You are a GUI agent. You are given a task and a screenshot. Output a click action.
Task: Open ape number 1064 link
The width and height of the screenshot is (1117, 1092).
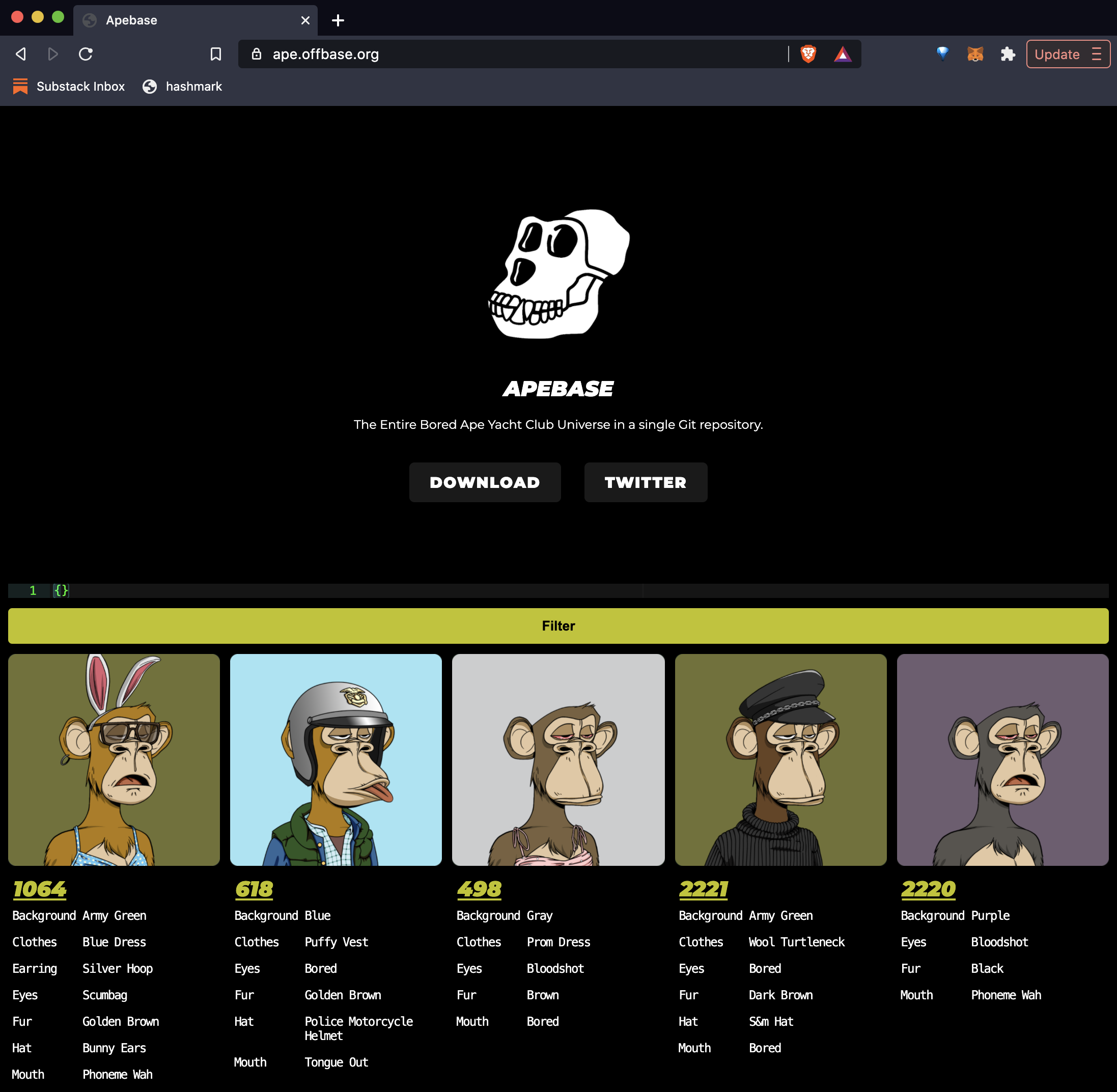point(40,889)
